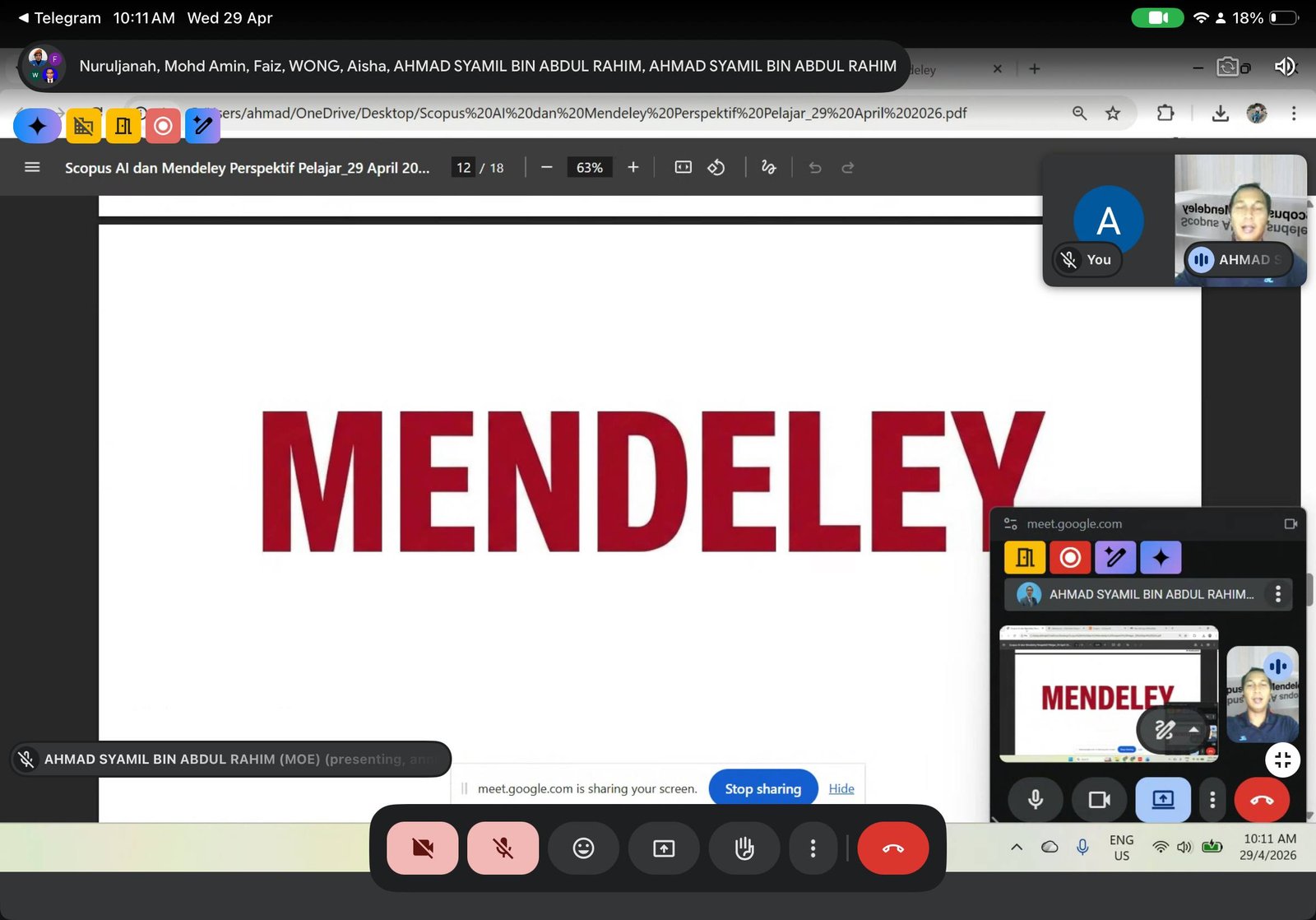Image resolution: width=1316 pixels, height=920 pixels.
Task: Click the browser profile avatar
Action: point(1257,114)
